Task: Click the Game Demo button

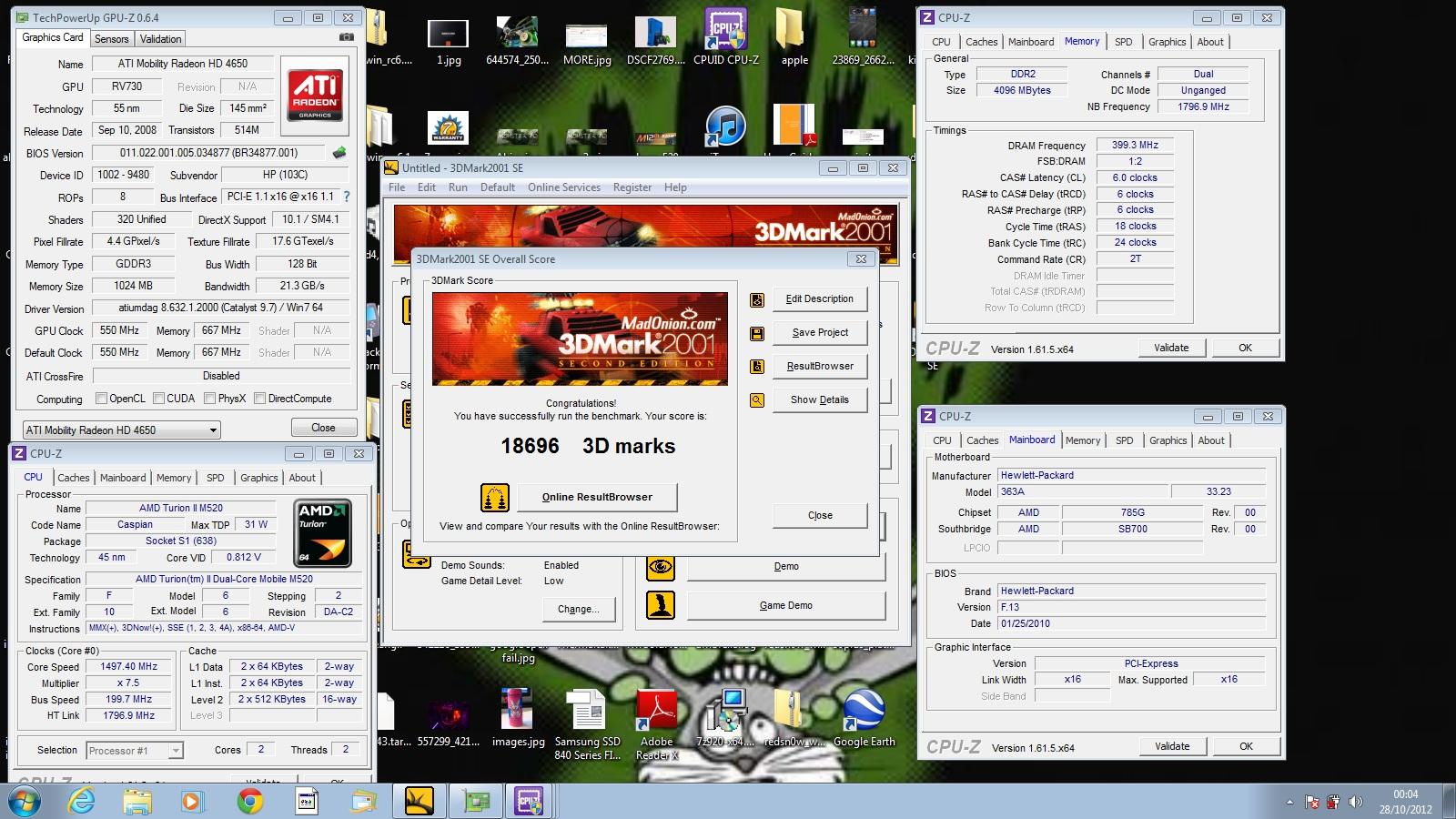Action: click(786, 606)
